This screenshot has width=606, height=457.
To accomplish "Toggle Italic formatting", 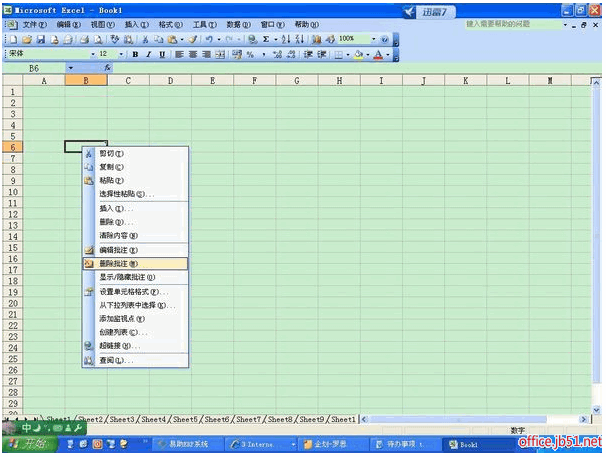I will (148, 55).
